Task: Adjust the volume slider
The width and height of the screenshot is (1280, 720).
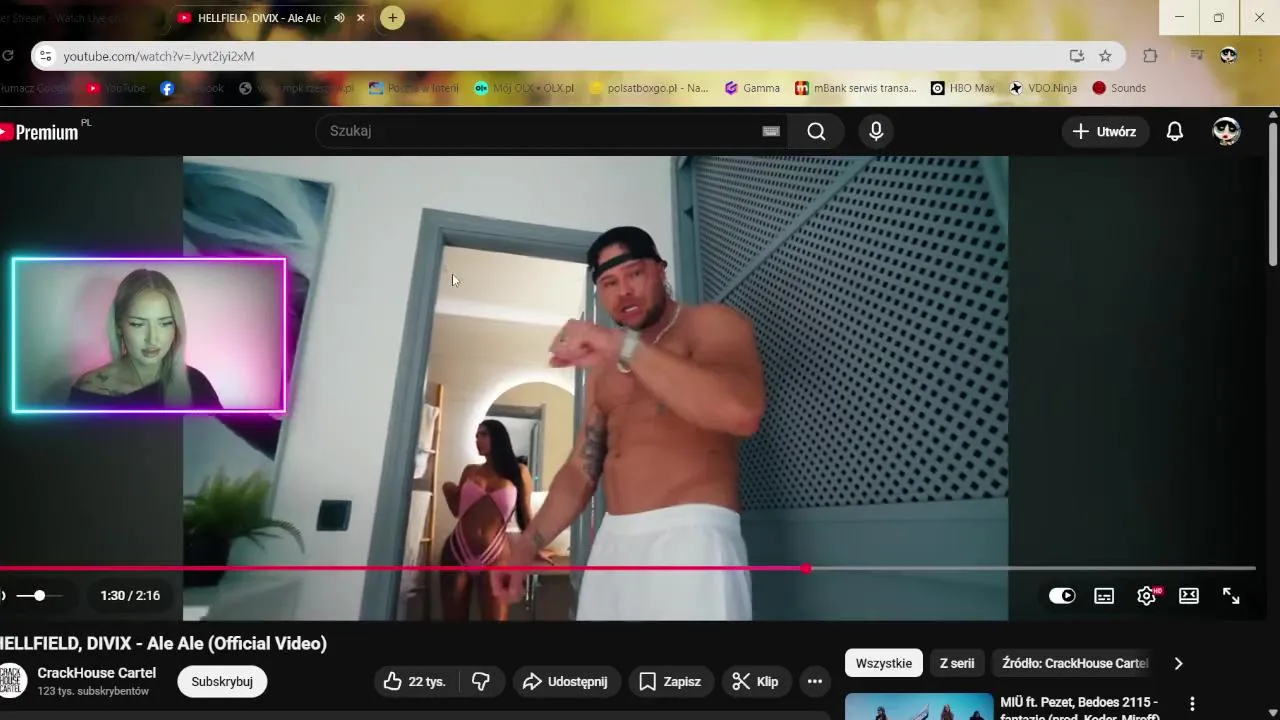Action: (x=40, y=596)
